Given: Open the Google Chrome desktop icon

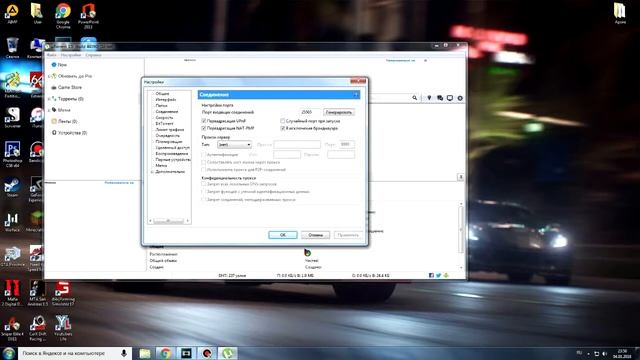Looking at the screenshot, I should pos(63,15).
